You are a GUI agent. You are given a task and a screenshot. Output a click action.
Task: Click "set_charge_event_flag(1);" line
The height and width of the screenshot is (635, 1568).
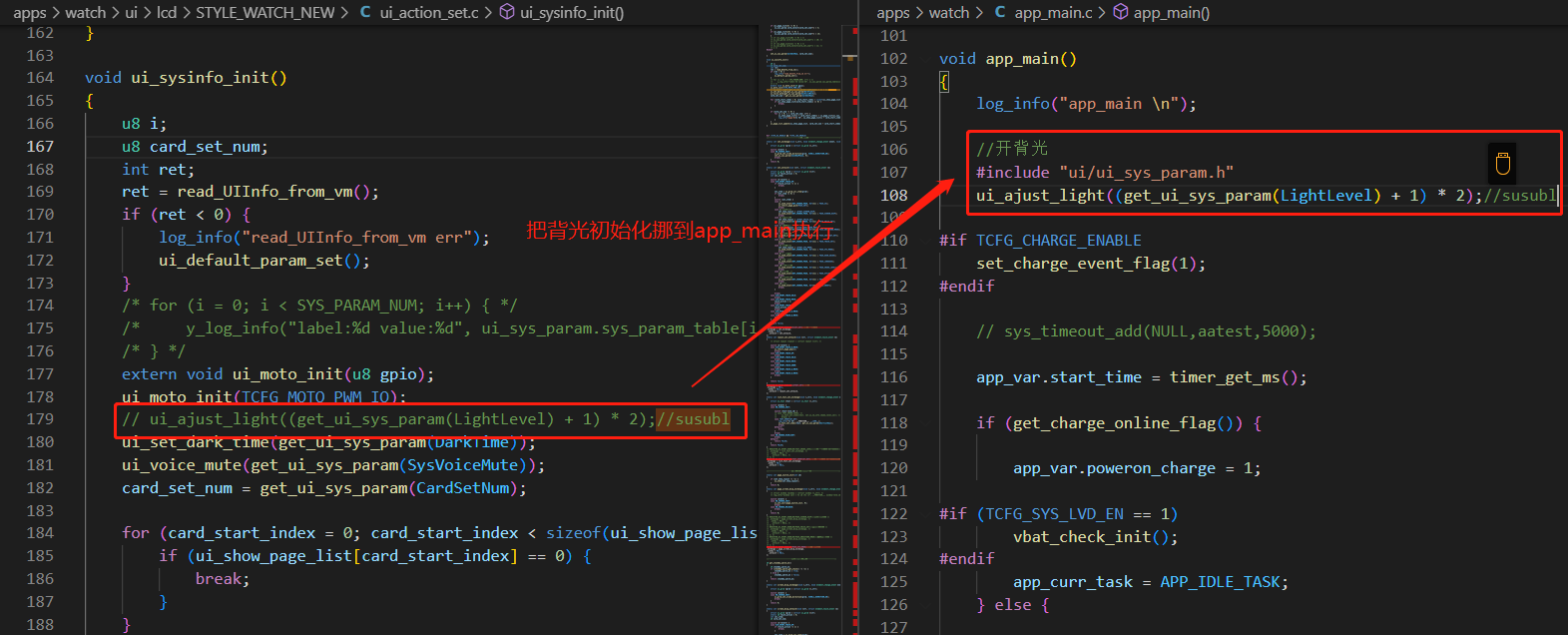click(x=1091, y=264)
